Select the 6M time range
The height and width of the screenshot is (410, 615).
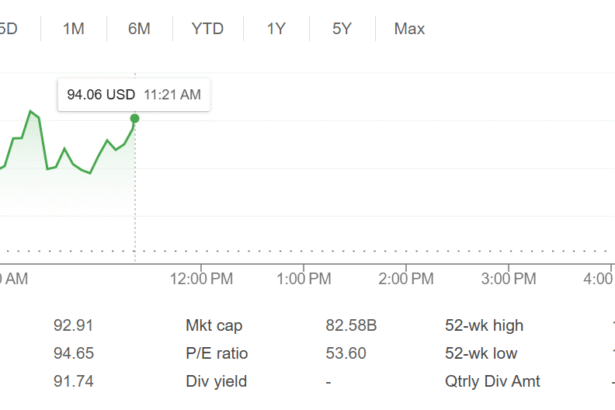pyautogui.click(x=139, y=29)
